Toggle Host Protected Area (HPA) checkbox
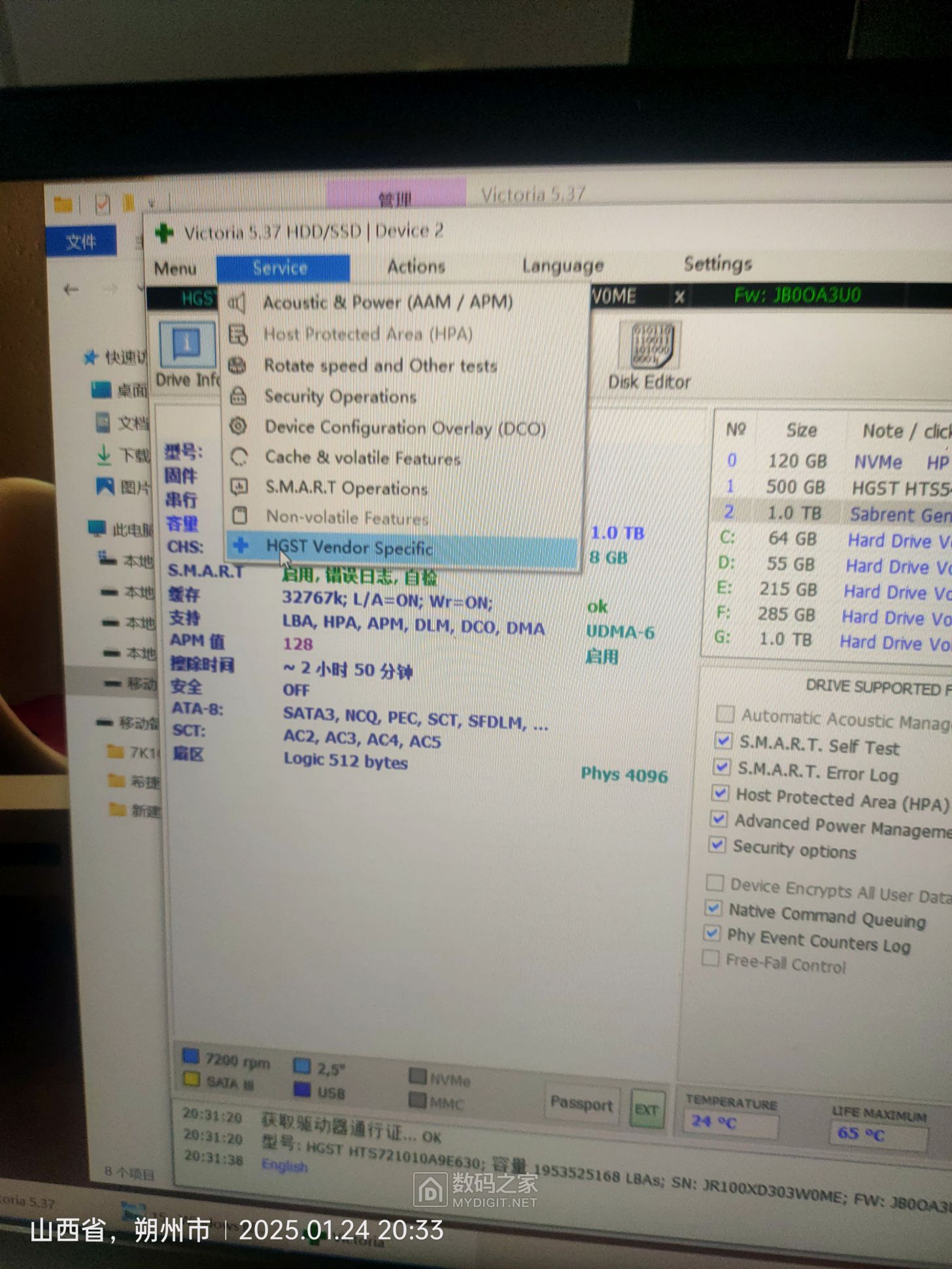 [x=720, y=793]
